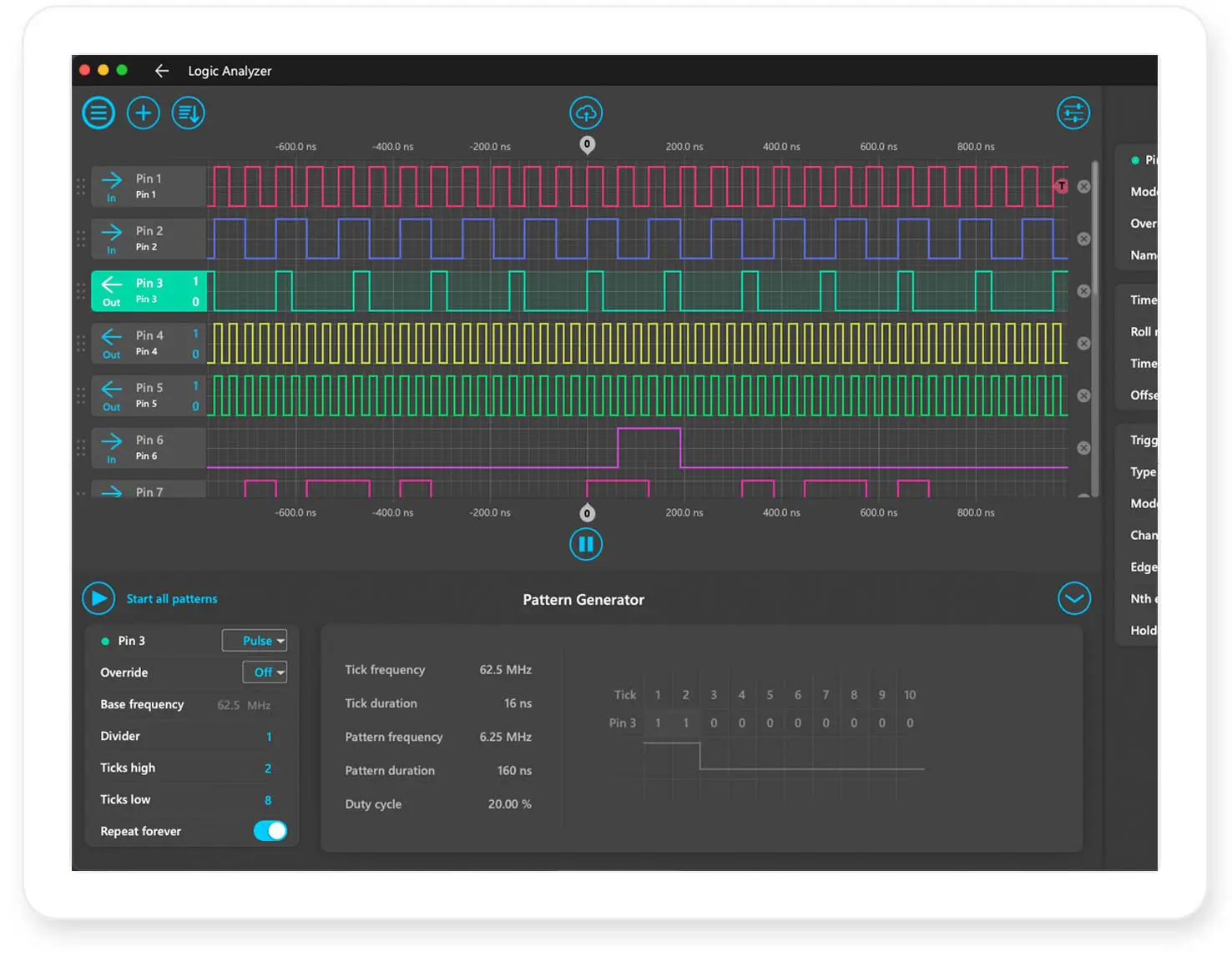Open the Pulse pattern type dropdown
This screenshot has width=1232, height=957.
click(255, 641)
